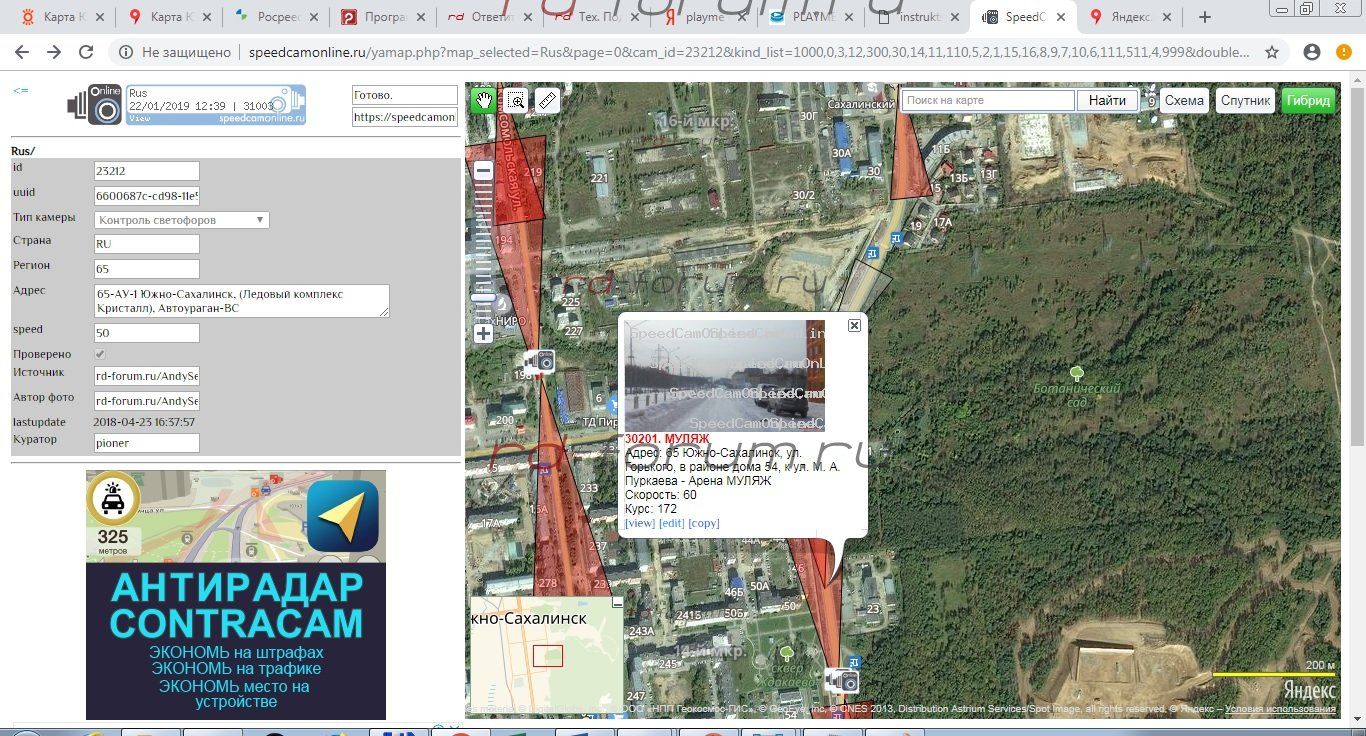Zoom out the map with minus button
The image size is (1366, 736).
click(x=483, y=171)
